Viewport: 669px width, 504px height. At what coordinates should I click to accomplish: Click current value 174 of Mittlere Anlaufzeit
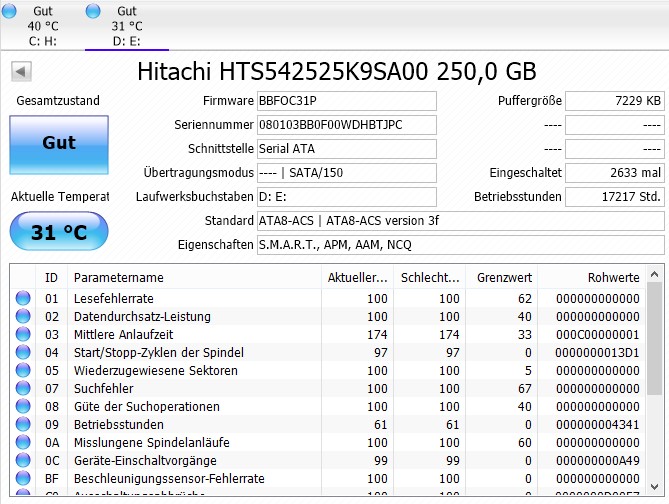click(x=377, y=335)
